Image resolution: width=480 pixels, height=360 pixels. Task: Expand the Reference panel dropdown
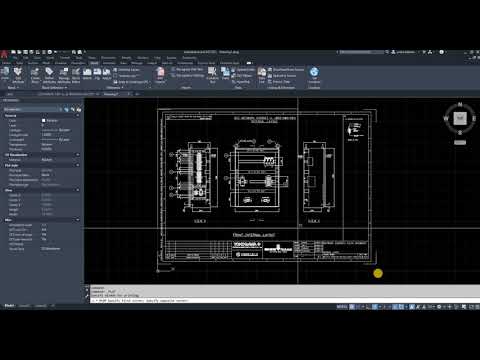pyautogui.click(x=115, y=88)
